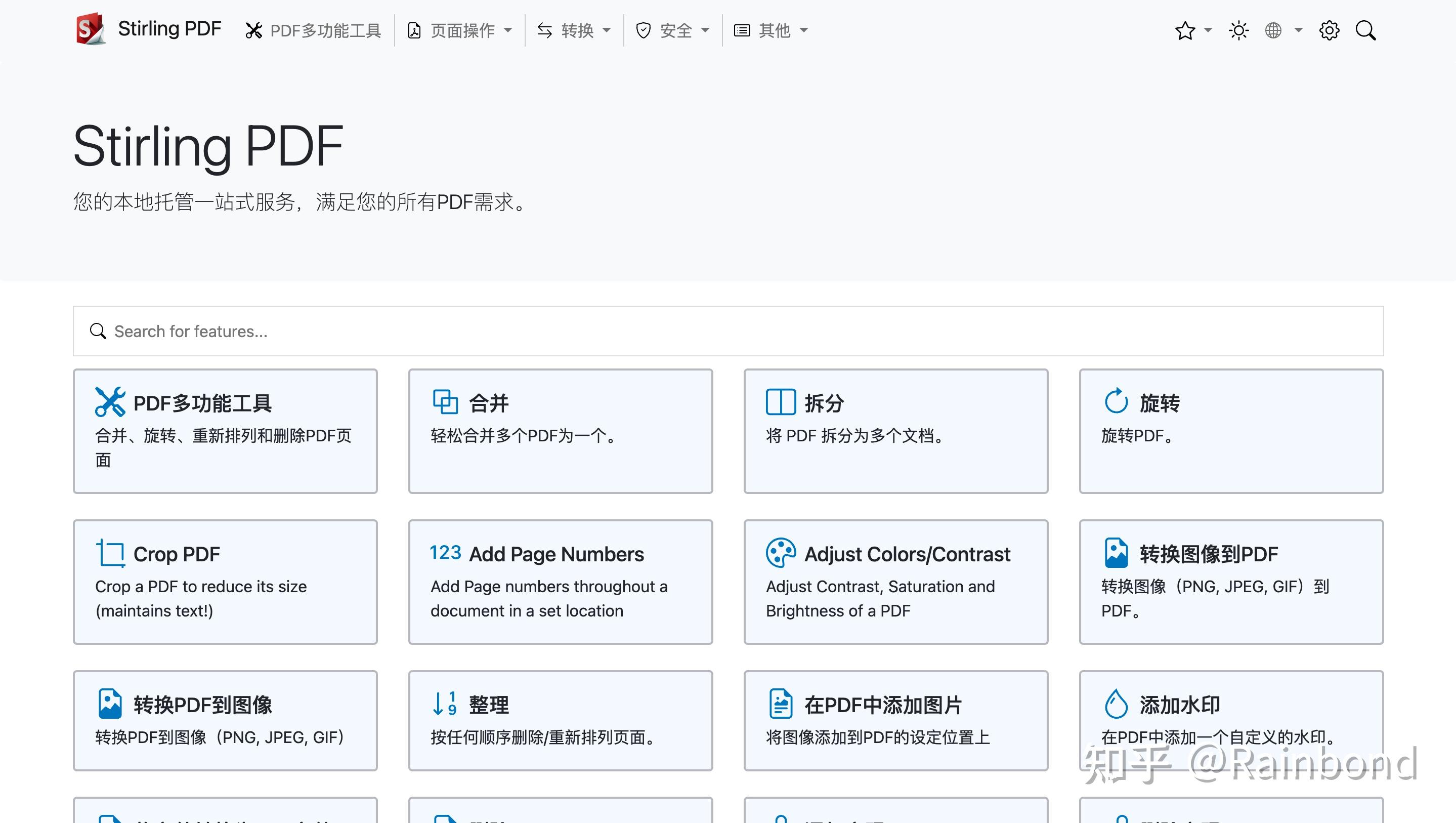The width and height of the screenshot is (1456, 823).
Task: Click the merge icon on 合并 card
Action: 445,402
